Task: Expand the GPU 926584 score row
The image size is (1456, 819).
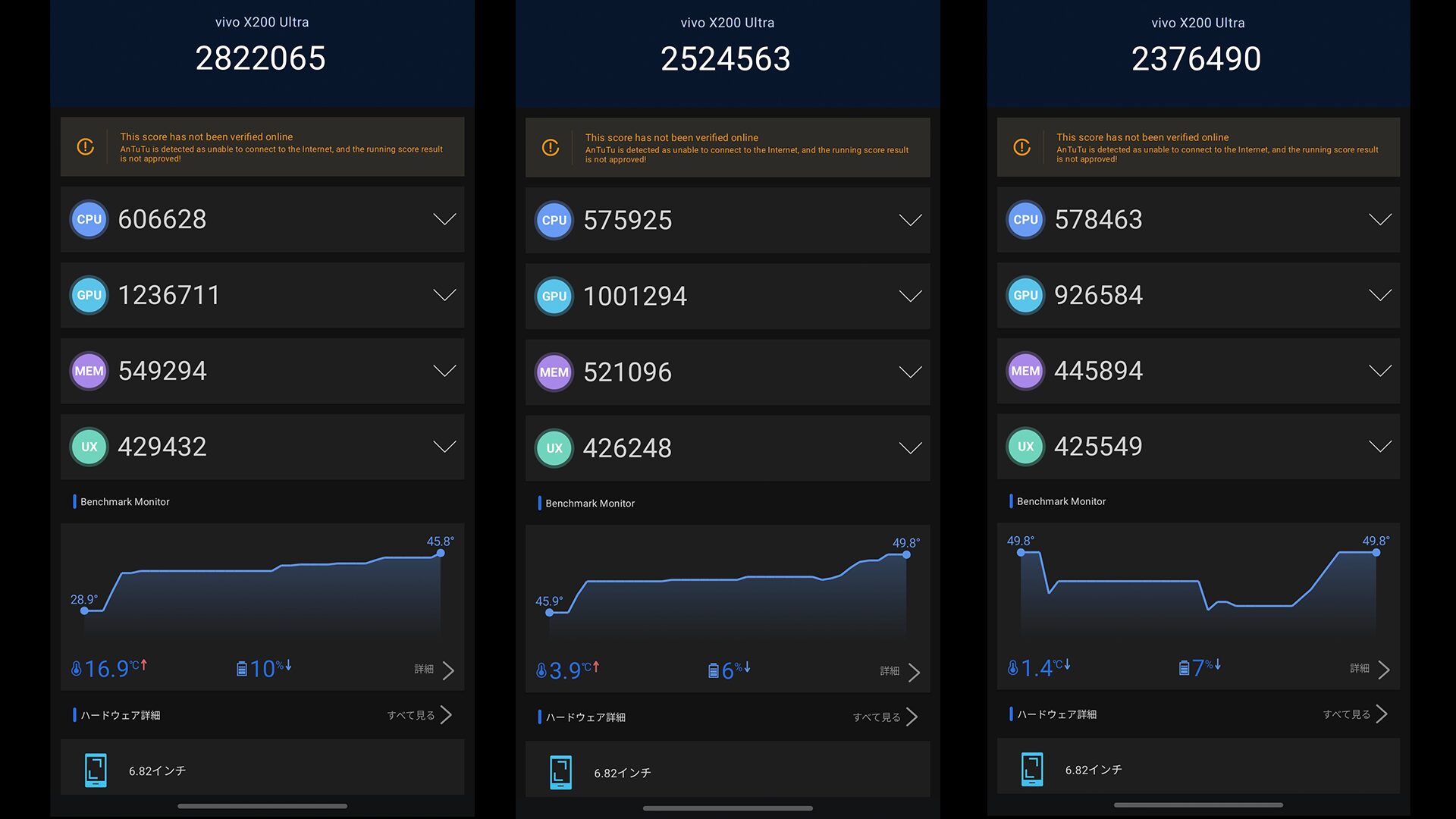Action: click(x=1198, y=295)
